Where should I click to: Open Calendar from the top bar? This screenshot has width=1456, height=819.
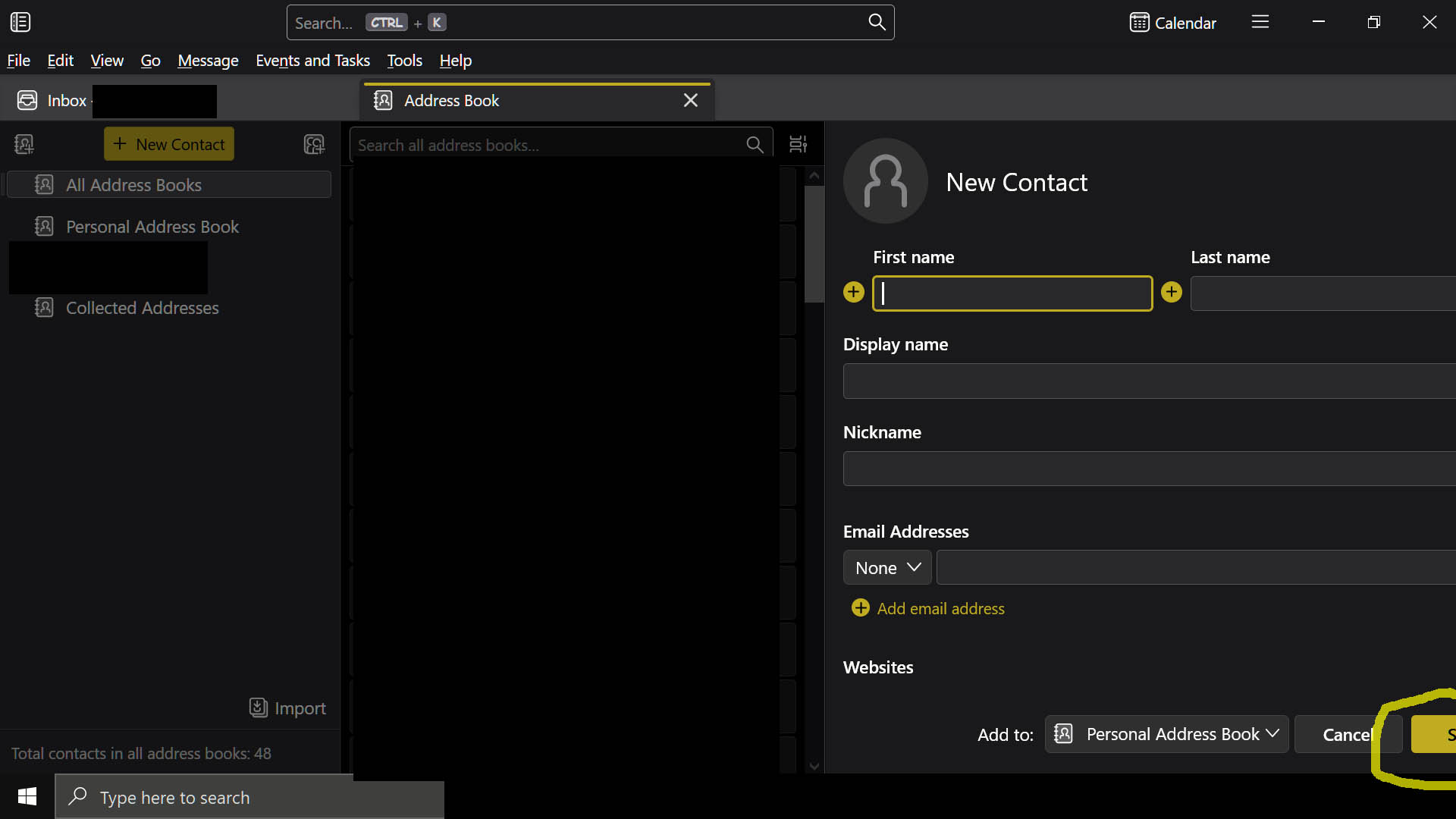click(1172, 23)
